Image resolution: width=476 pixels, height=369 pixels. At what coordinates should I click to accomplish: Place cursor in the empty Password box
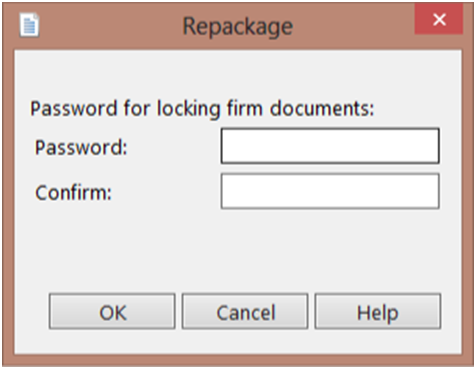[330, 146]
